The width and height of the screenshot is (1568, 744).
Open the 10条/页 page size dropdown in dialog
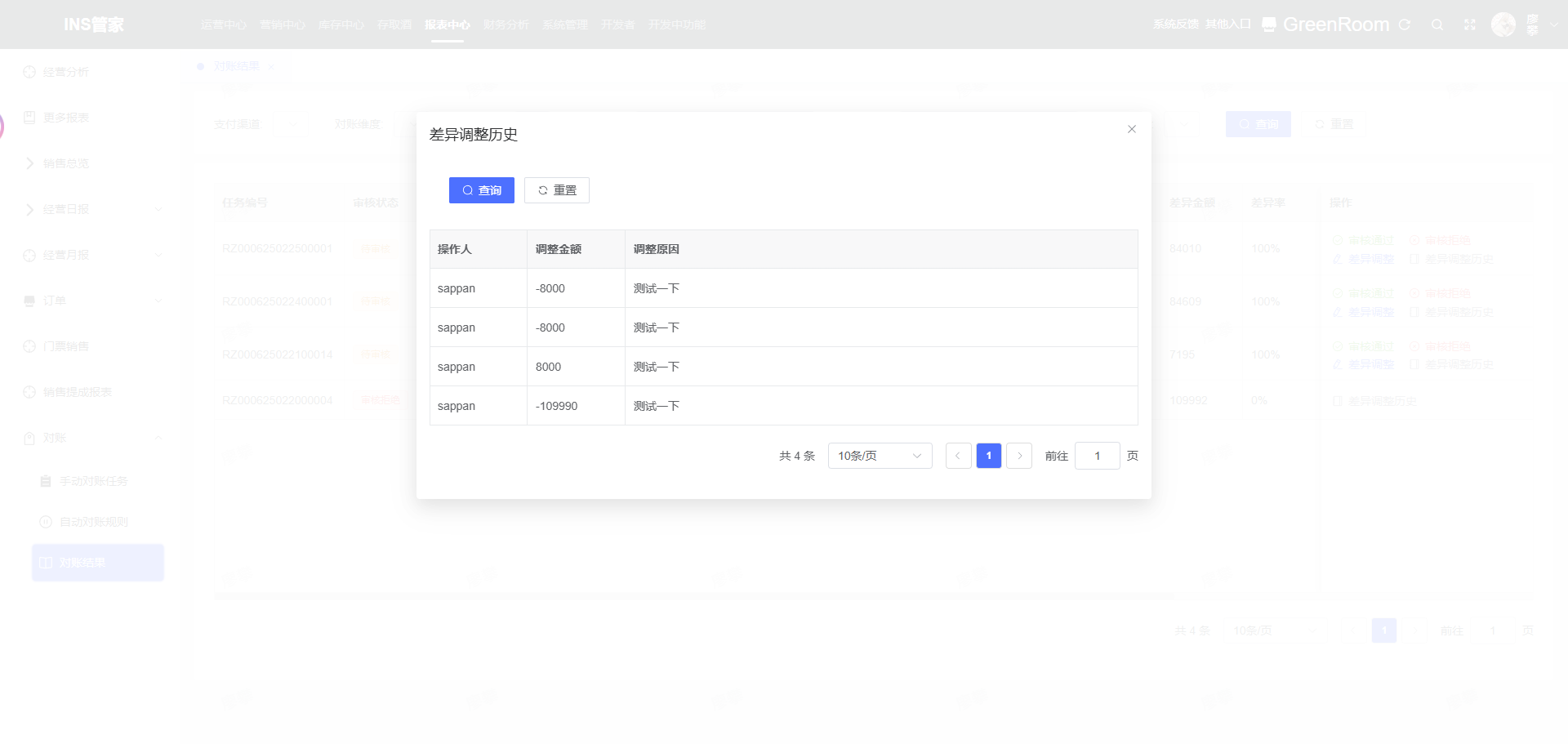pyautogui.click(x=880, y=456)
